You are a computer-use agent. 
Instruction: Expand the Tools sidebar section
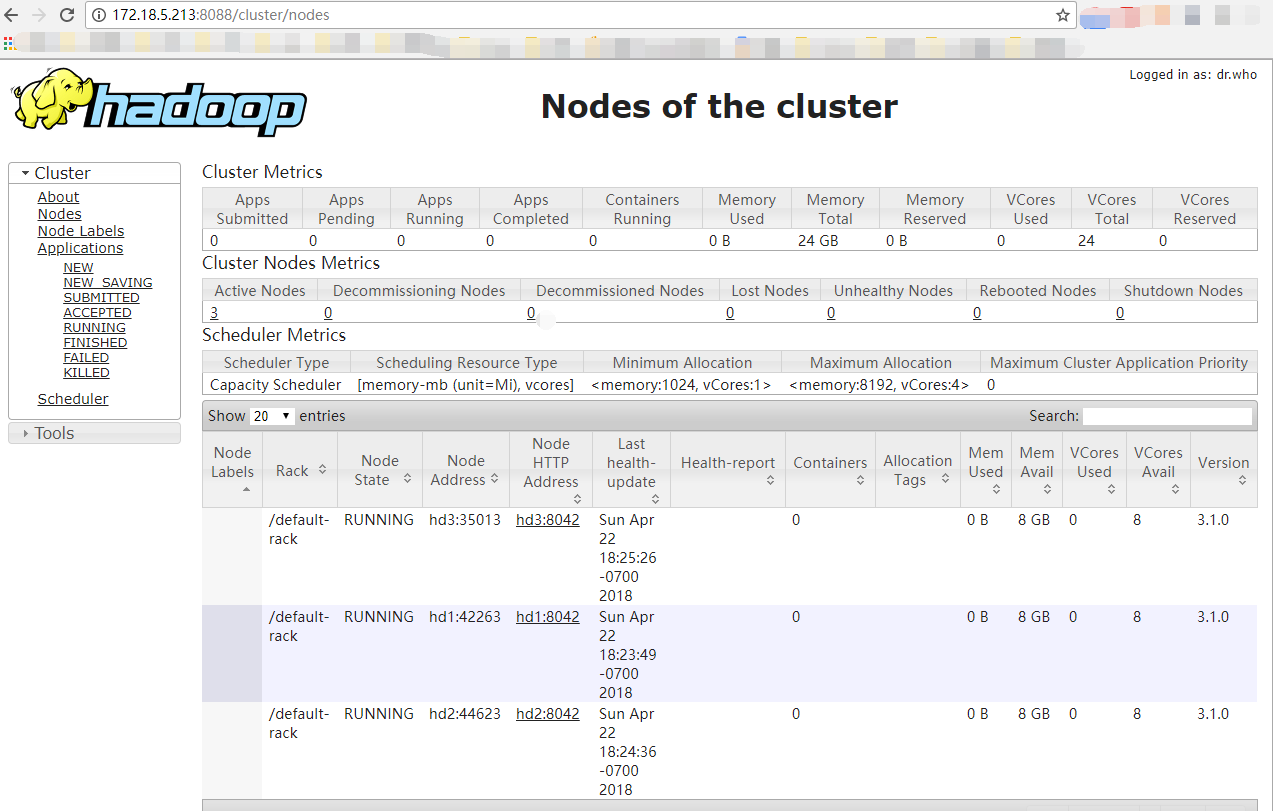(x=94, y=433)
